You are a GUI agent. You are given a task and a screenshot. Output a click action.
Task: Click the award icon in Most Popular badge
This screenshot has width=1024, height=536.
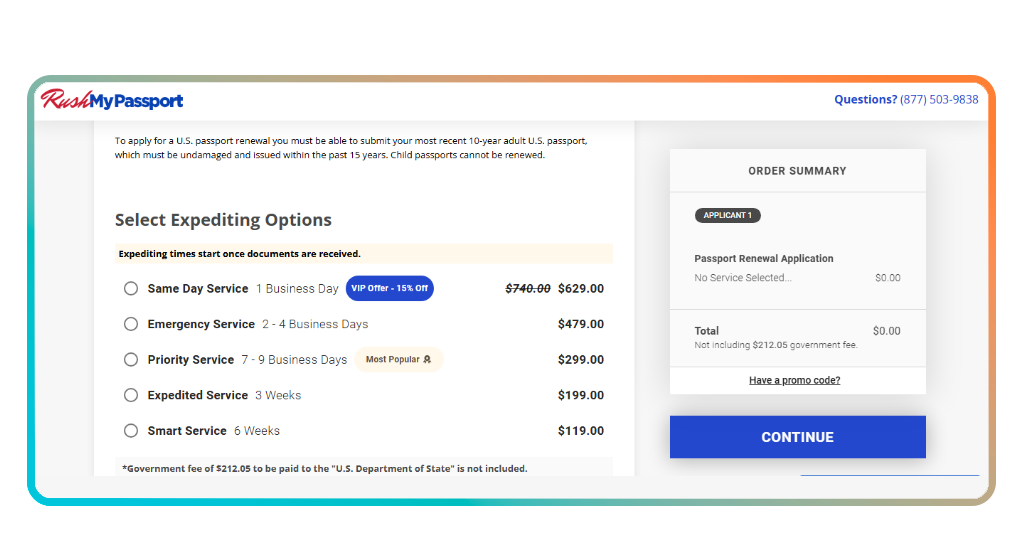click(x=427, y=360)
